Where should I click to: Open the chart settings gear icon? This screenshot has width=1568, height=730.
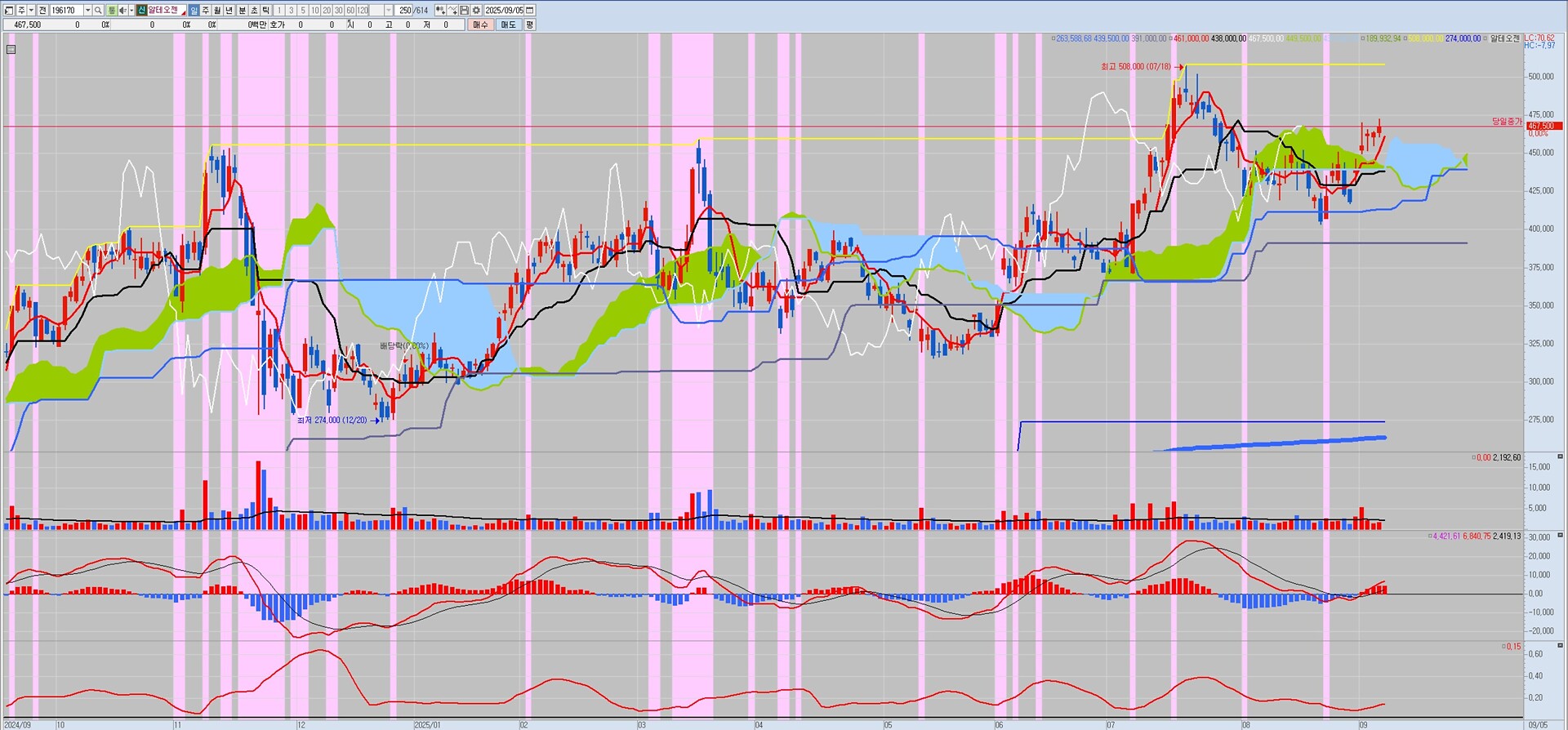point(475,11)
